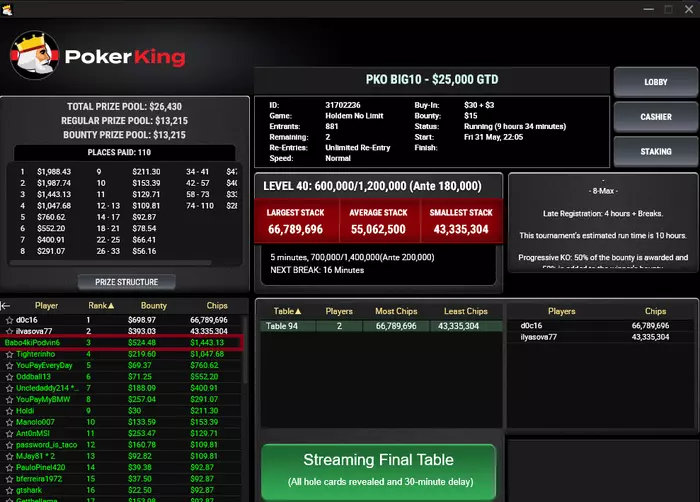Click Tighterinho's bounty $219.60
700x502 pixels.
click(142, 354)
